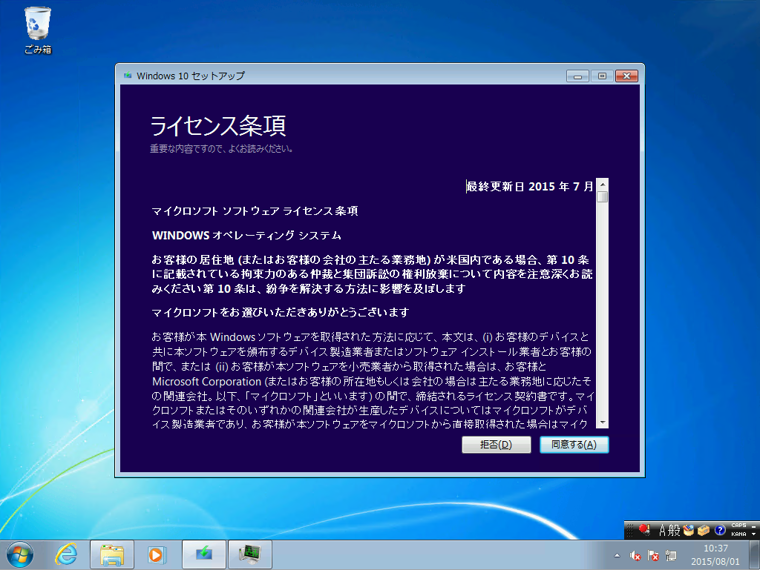This screenshot has height=570, width=760.
Task: Select the Windows 10 setup taskbar button
Action: (204, 554)
